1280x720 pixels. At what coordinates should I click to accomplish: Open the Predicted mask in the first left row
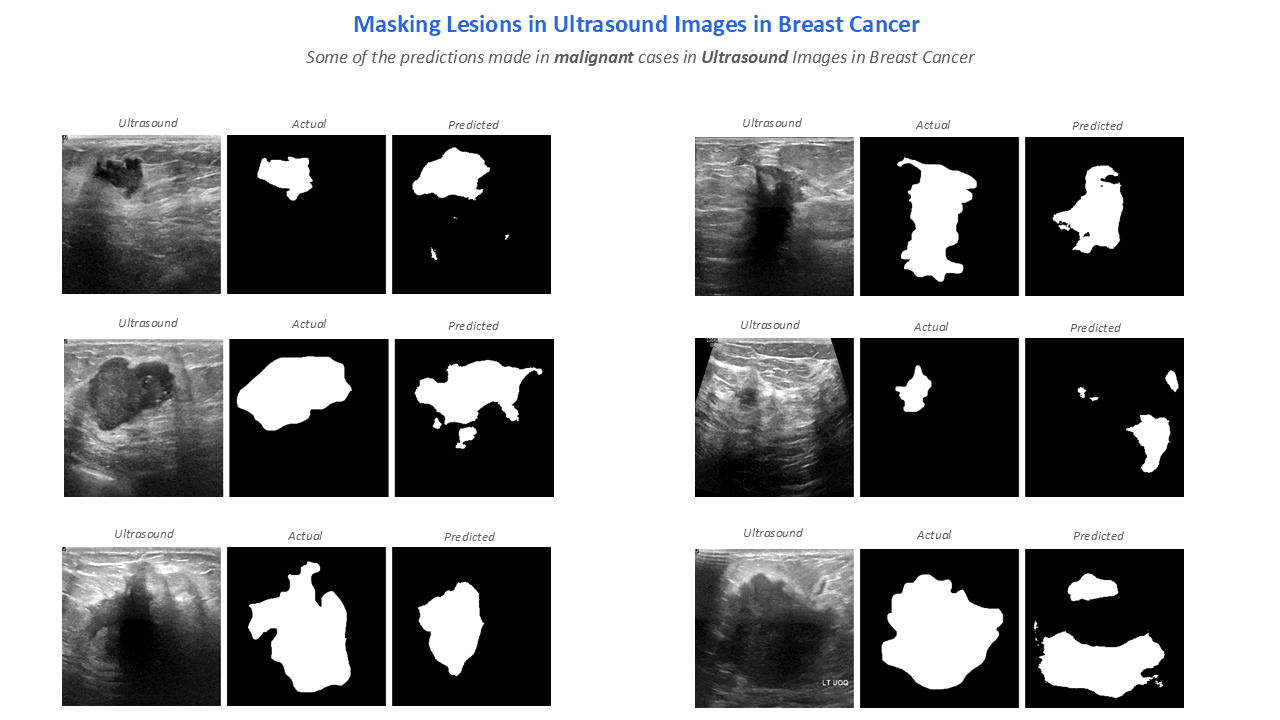tap(470, 214)
